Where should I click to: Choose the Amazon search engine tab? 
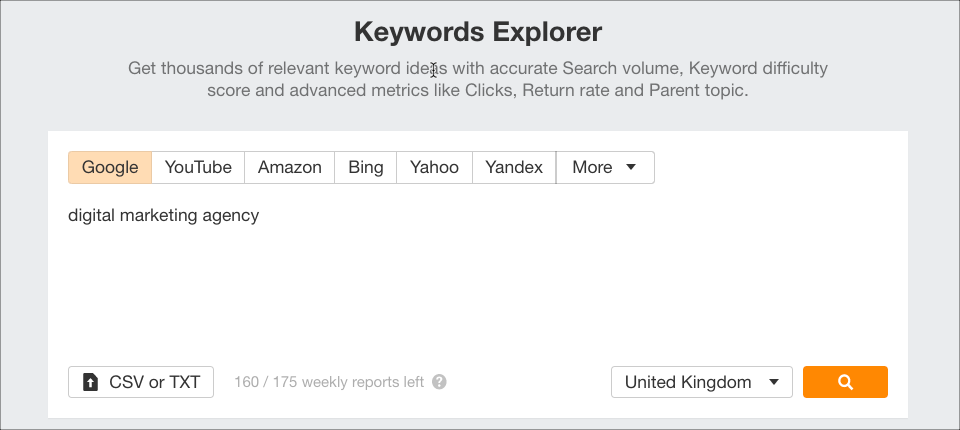[x=290, y=167]
